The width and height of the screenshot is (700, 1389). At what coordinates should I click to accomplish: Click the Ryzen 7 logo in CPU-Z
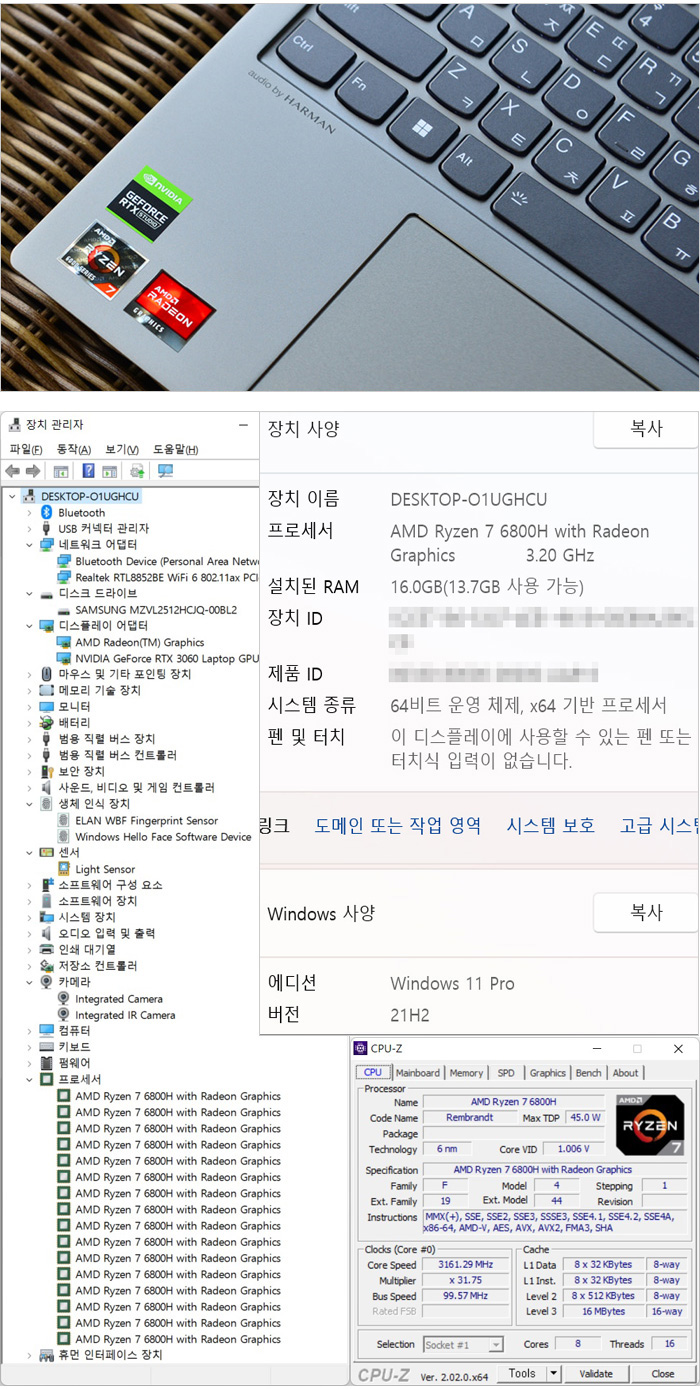[x=650, y=1125]
